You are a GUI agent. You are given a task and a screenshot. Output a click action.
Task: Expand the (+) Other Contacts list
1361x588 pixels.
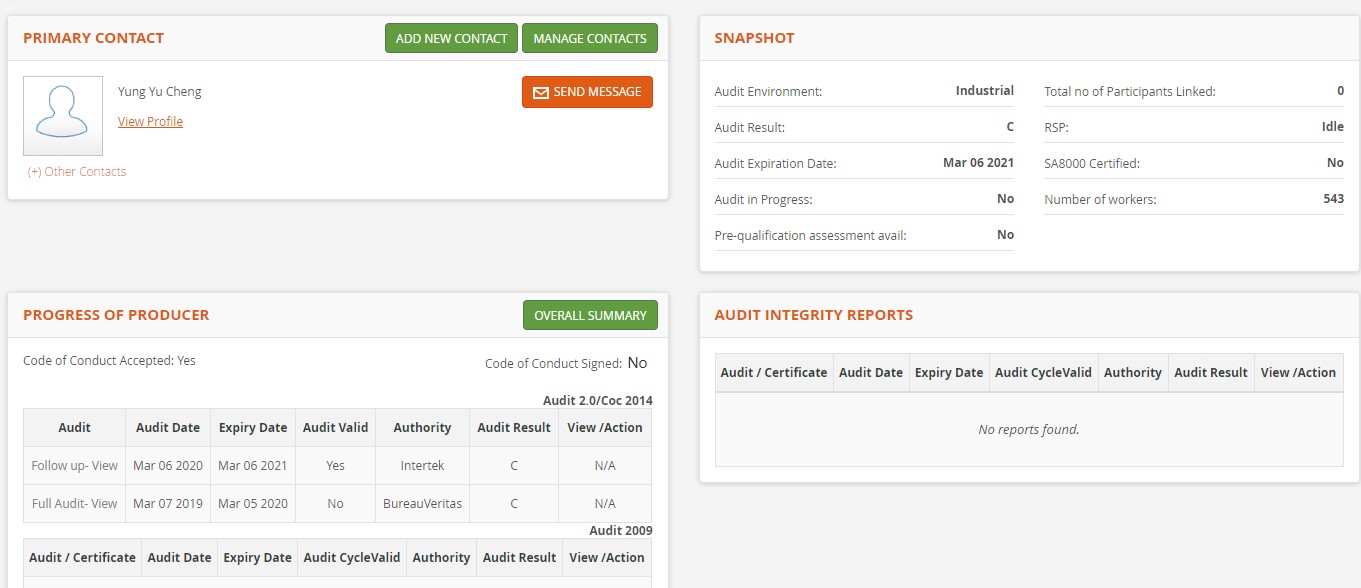(x=77, y=172)
